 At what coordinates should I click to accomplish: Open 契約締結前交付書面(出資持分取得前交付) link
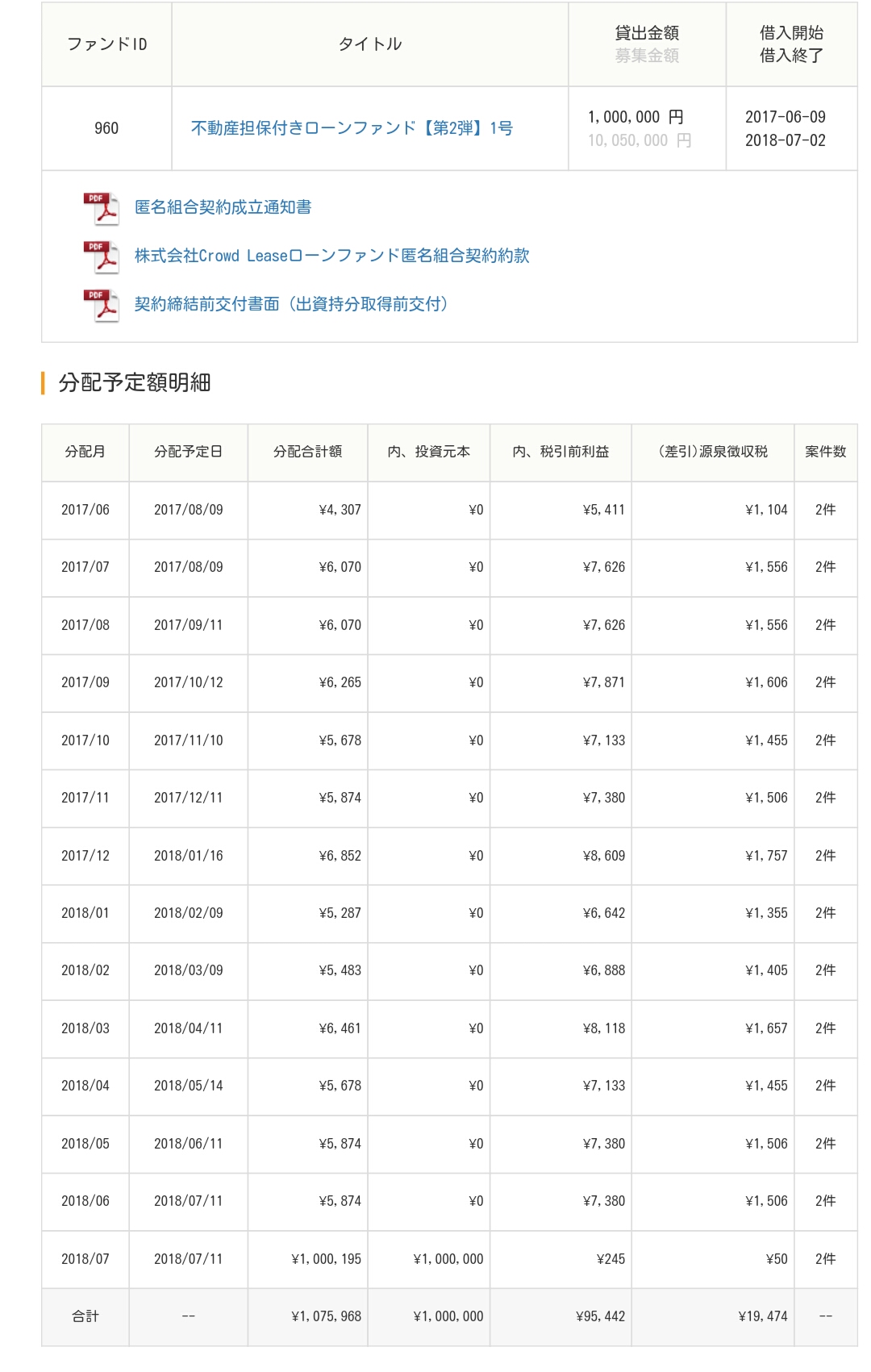pyautogui.click(x=291, y=304)
